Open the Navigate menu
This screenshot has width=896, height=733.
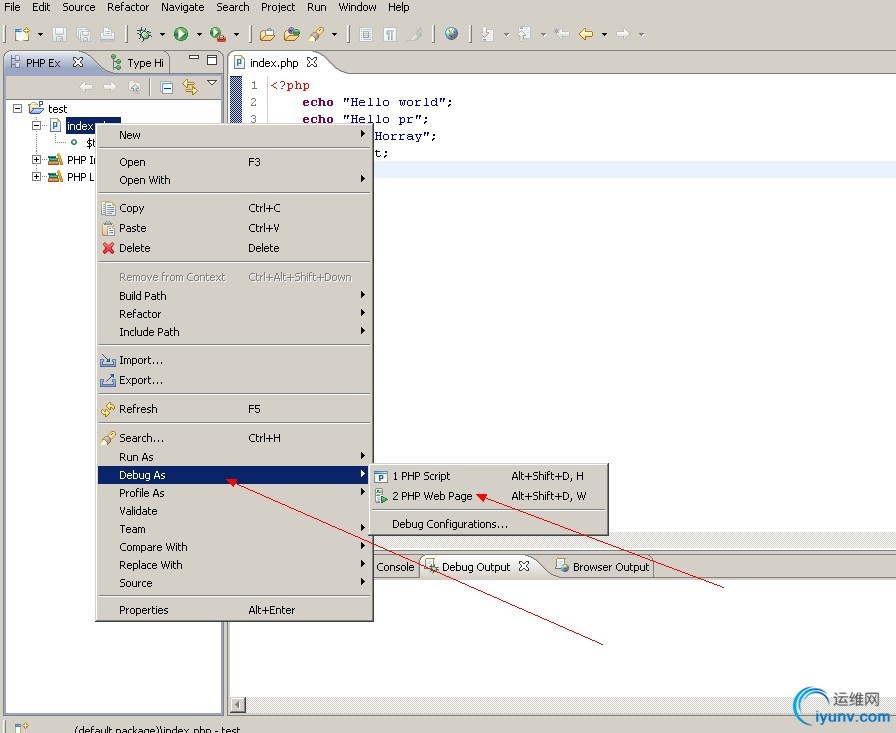[182, 7]
